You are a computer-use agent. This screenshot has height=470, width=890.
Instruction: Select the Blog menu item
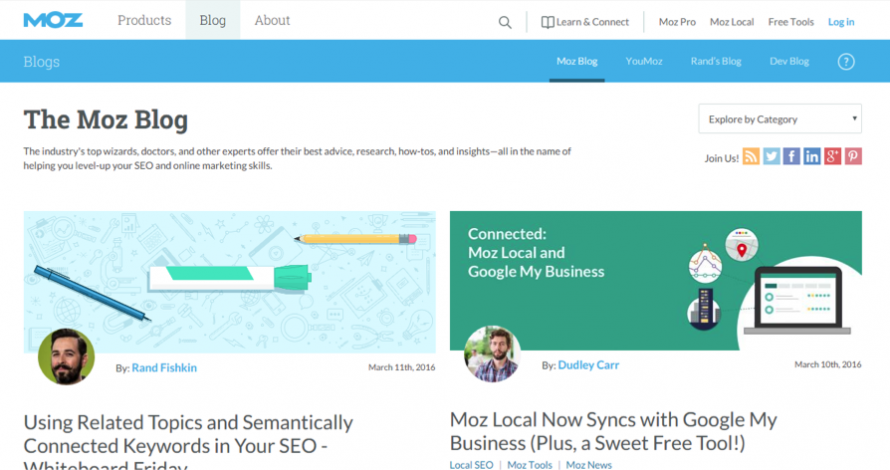pyautogui.click(x=213, y=20)
